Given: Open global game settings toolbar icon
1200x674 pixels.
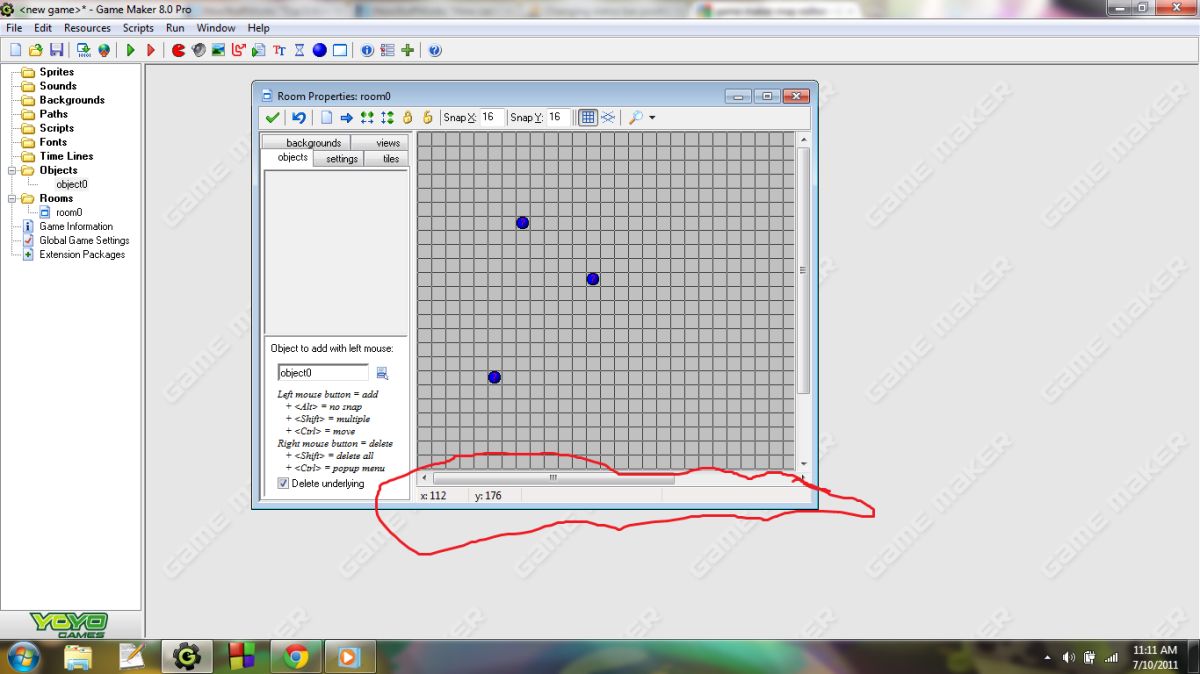Looking at the screenshot, I should (387, 50).
